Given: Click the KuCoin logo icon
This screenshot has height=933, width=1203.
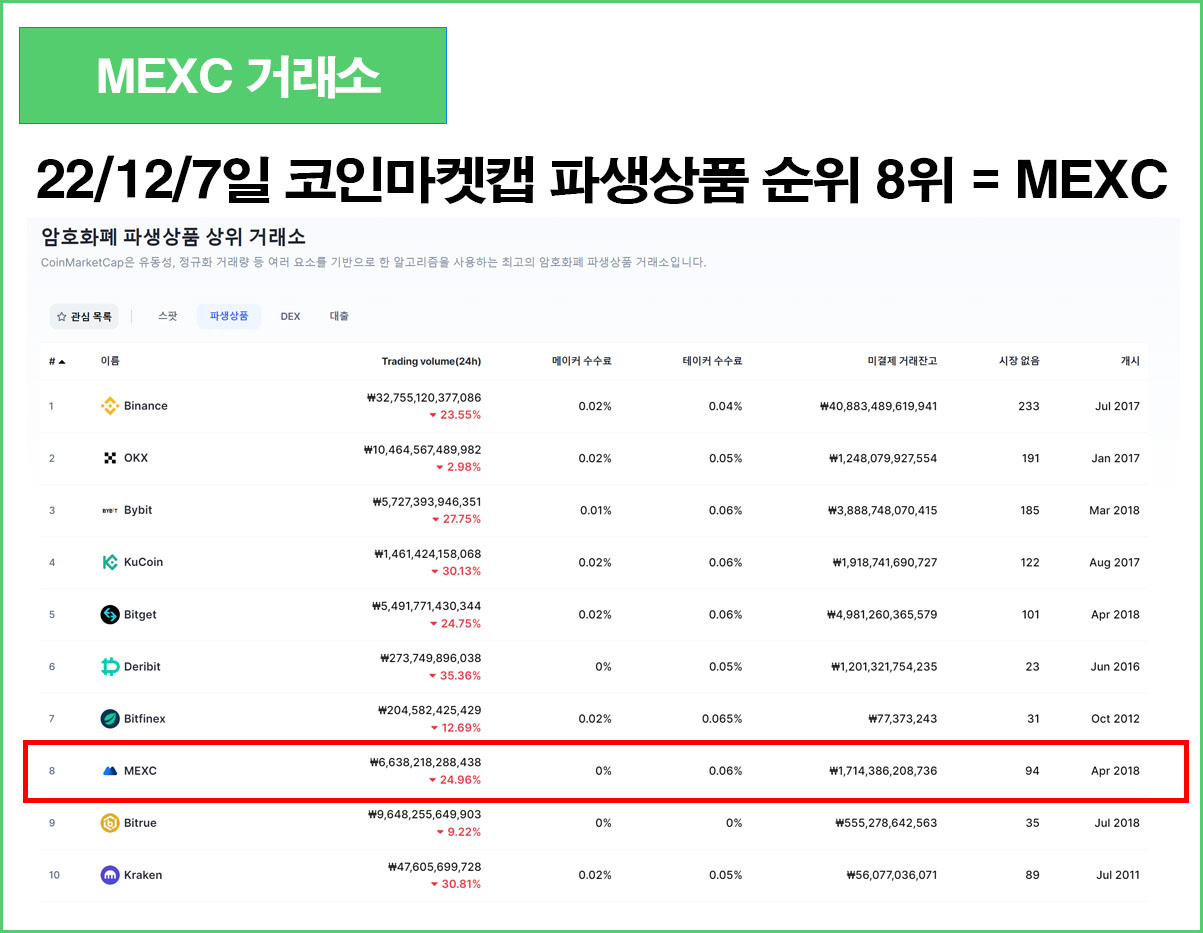Looking at the screenshot, I should [x=110, y=562].
